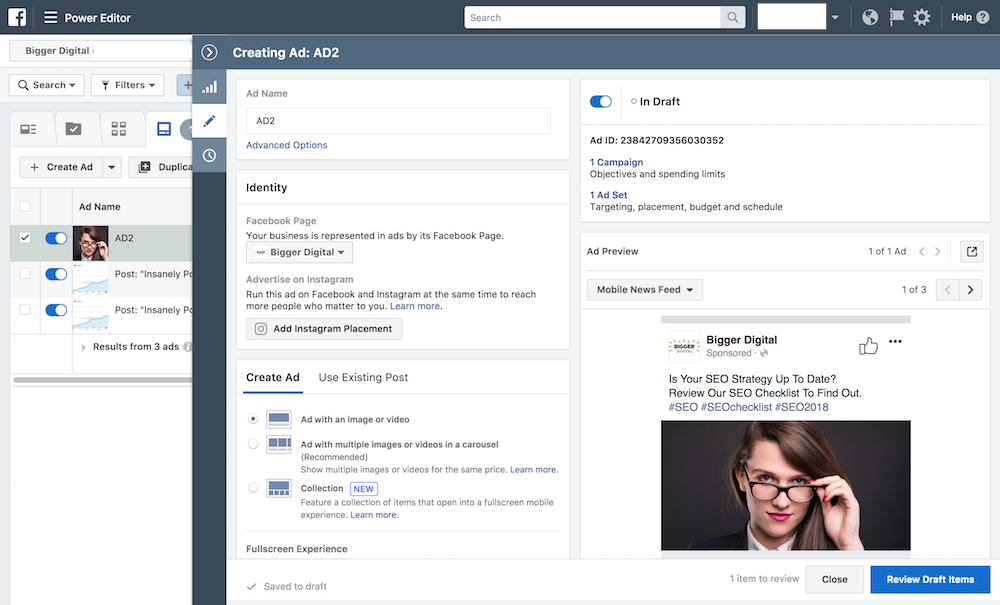
Task: Open the Mobile News Feed dropdown
Action: click(645, 289)
